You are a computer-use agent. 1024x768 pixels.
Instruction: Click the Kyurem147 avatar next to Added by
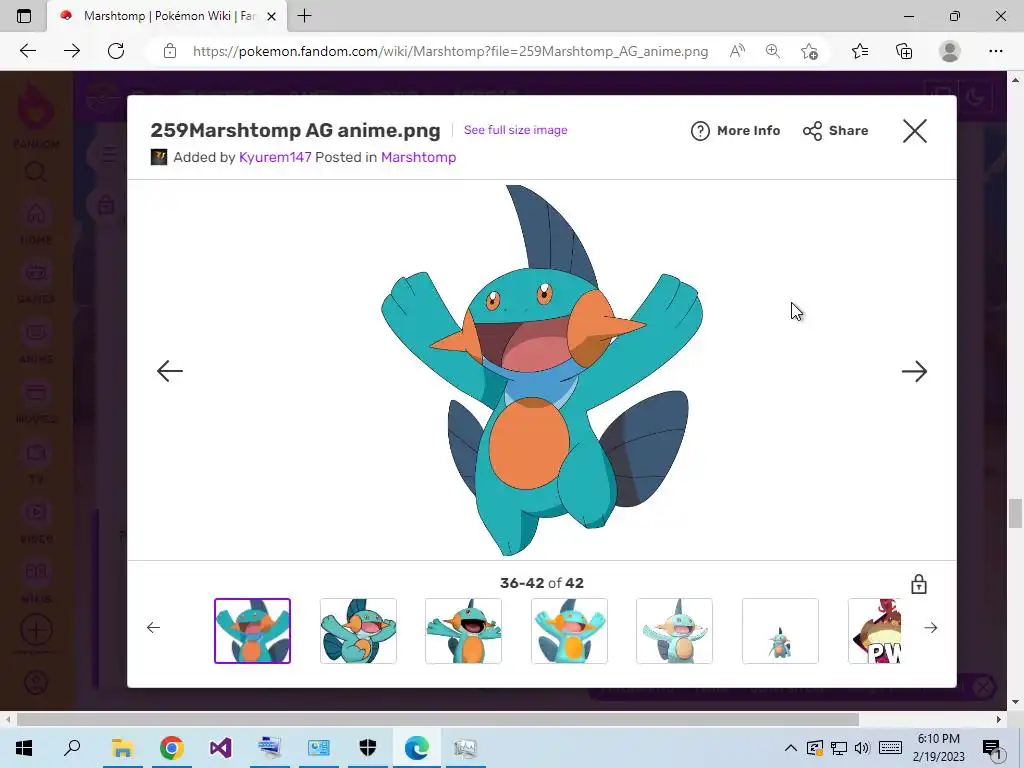[159, 157]
